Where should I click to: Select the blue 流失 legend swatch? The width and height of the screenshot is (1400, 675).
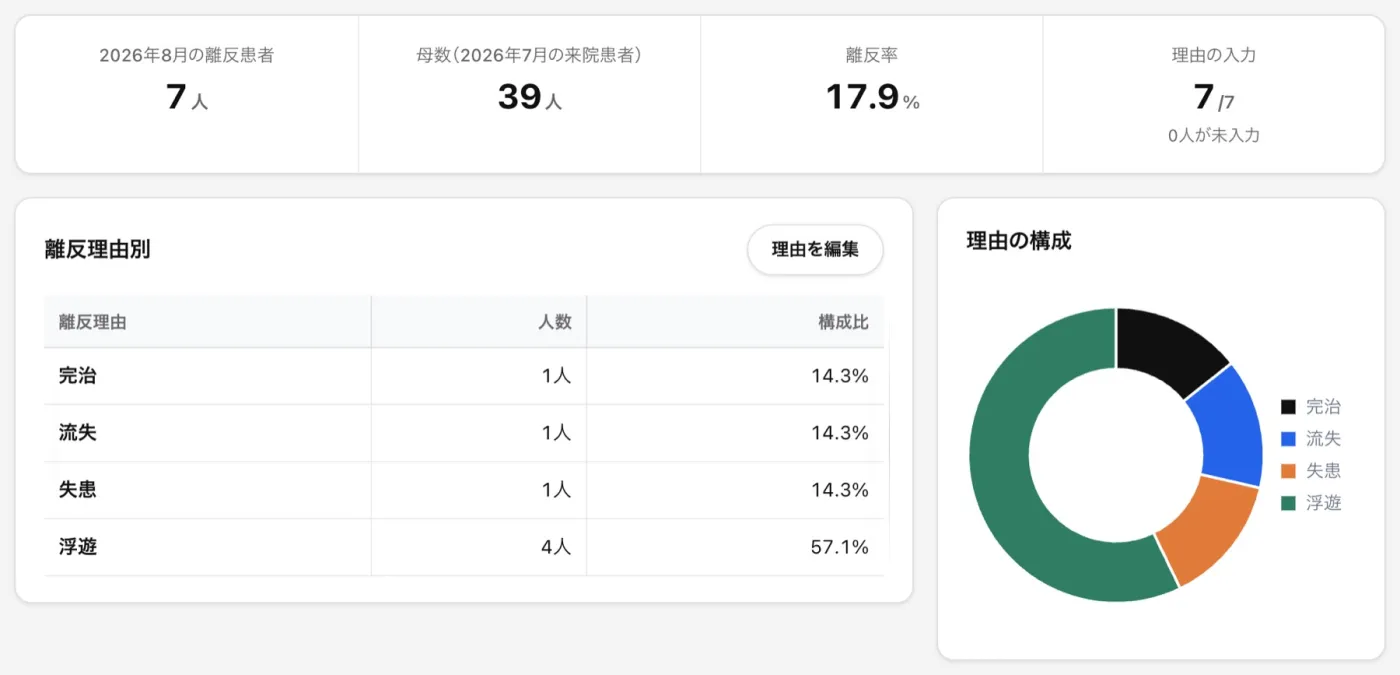tap(1289, 439)
